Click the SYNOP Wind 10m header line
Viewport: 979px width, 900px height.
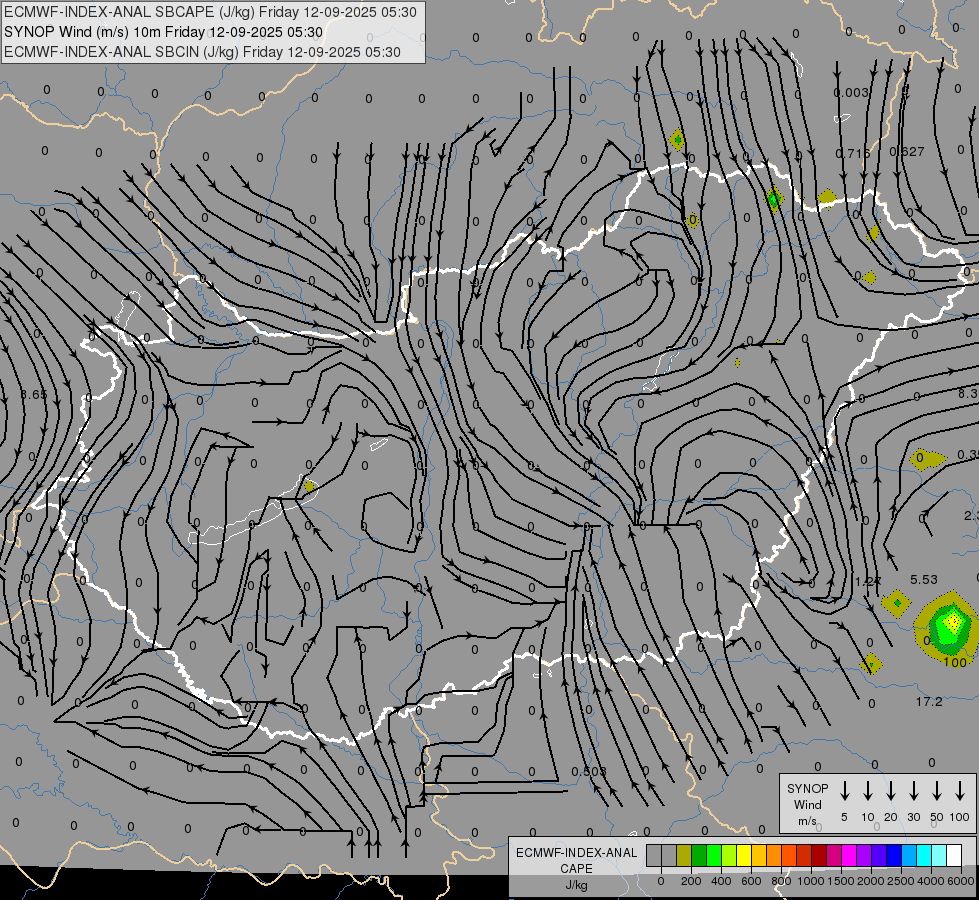click(164, 32)
